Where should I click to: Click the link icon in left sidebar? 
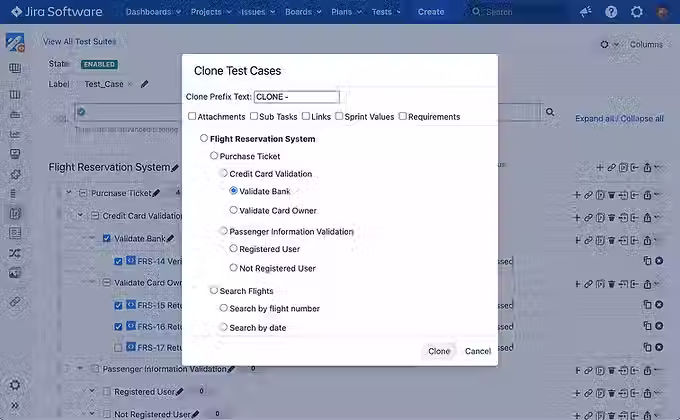(x=15, y=301)
